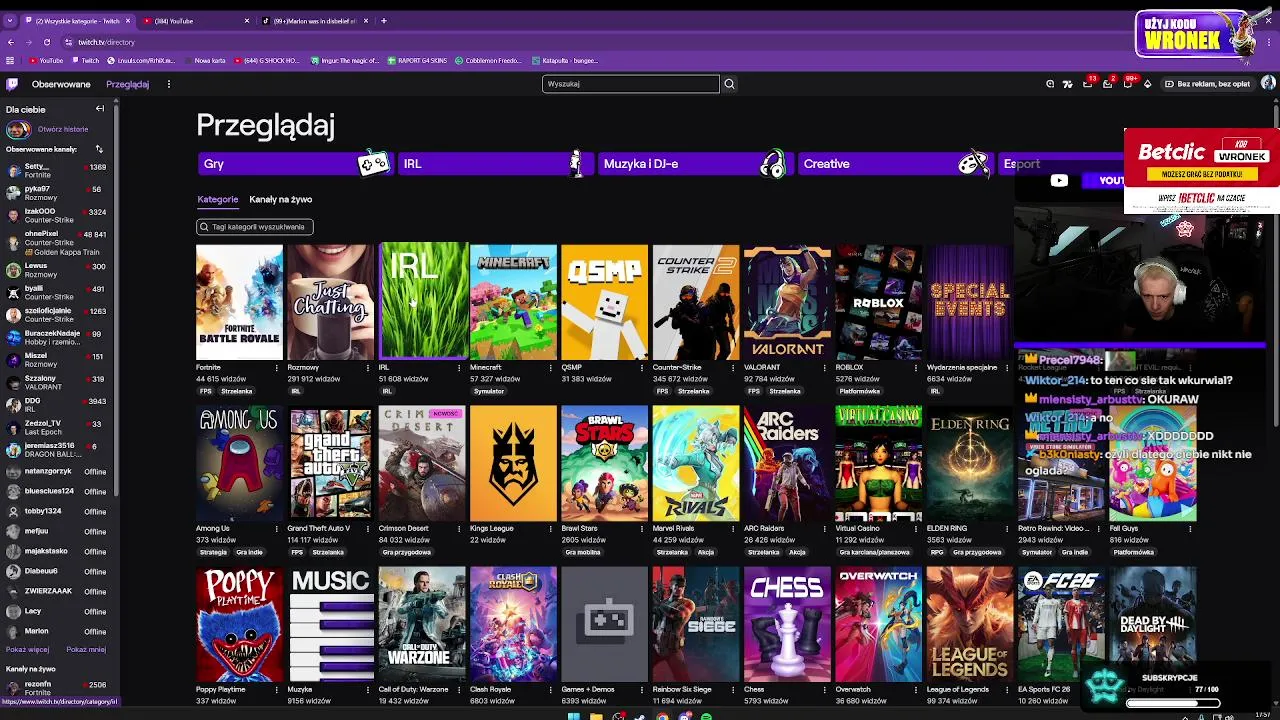Focus the Wyszukaj search field
1280x720 pixels.
(x=630, y=84)
